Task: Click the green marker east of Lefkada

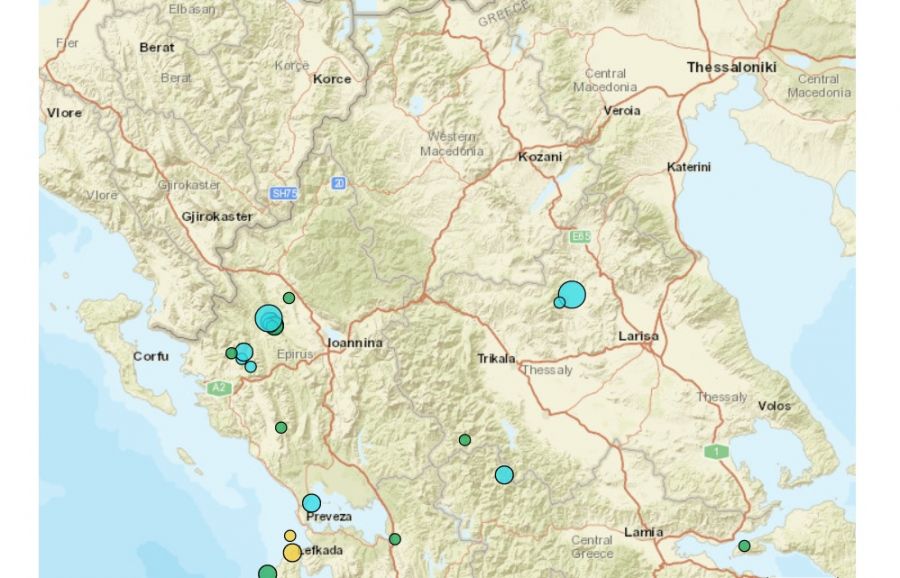Action: (395, 539)
